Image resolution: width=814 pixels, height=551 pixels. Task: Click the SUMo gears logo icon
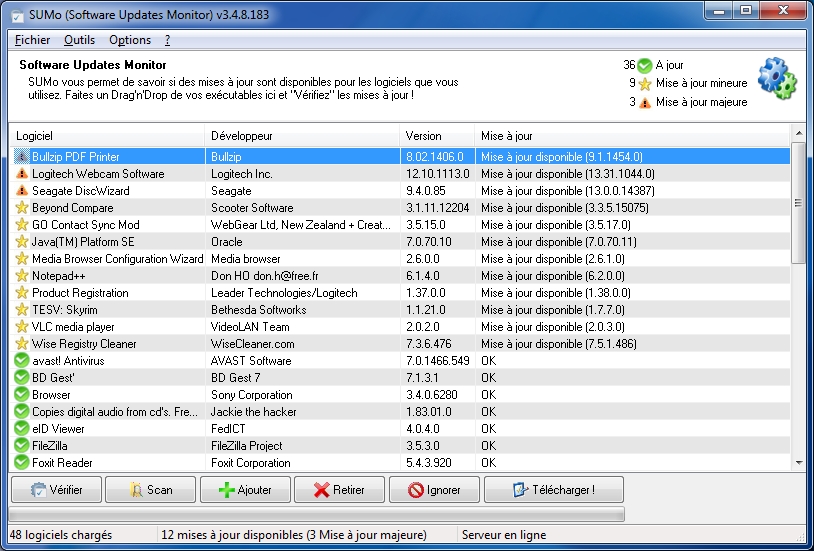point(777,78)
